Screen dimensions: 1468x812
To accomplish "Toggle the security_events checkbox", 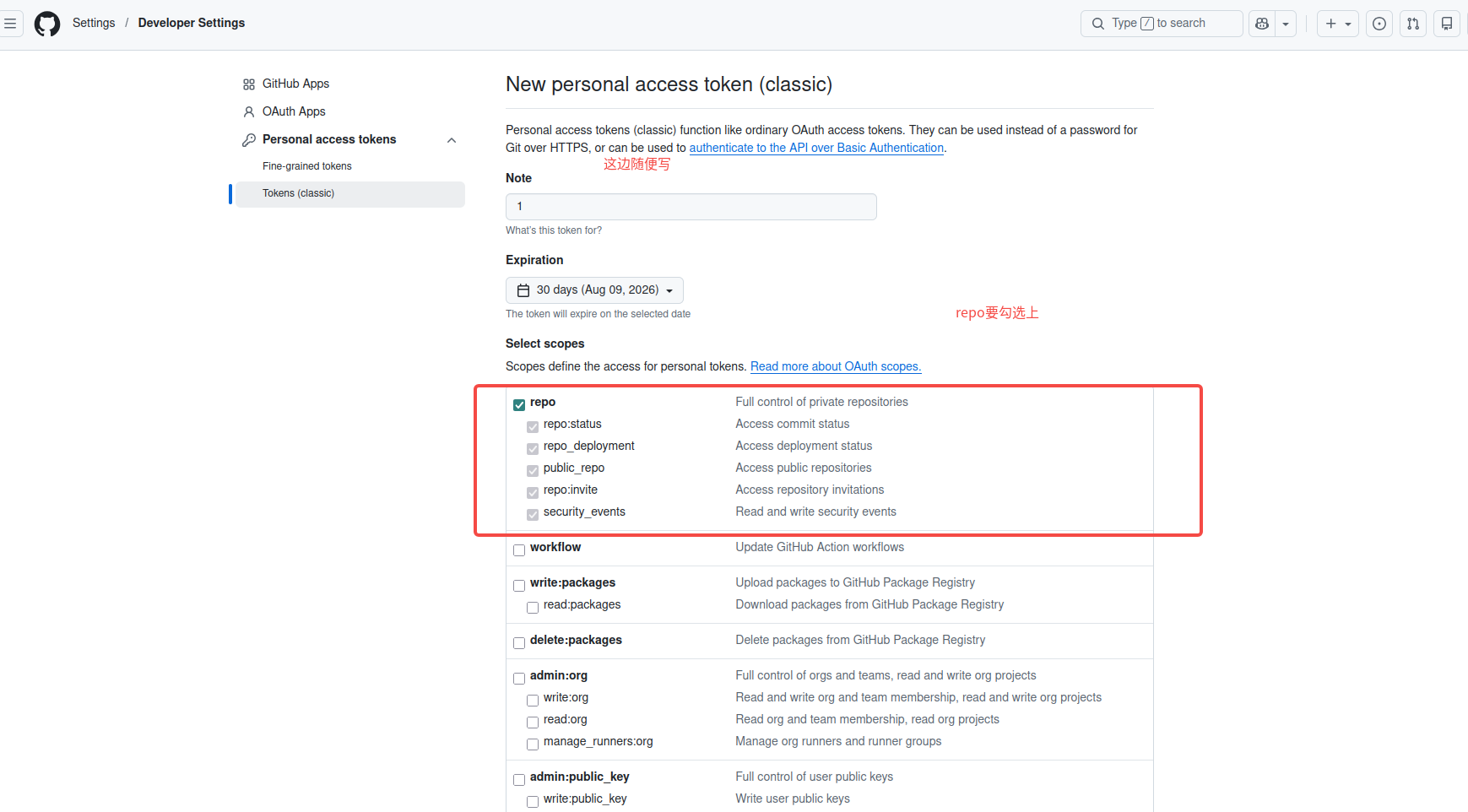I will tap(533, 515).
